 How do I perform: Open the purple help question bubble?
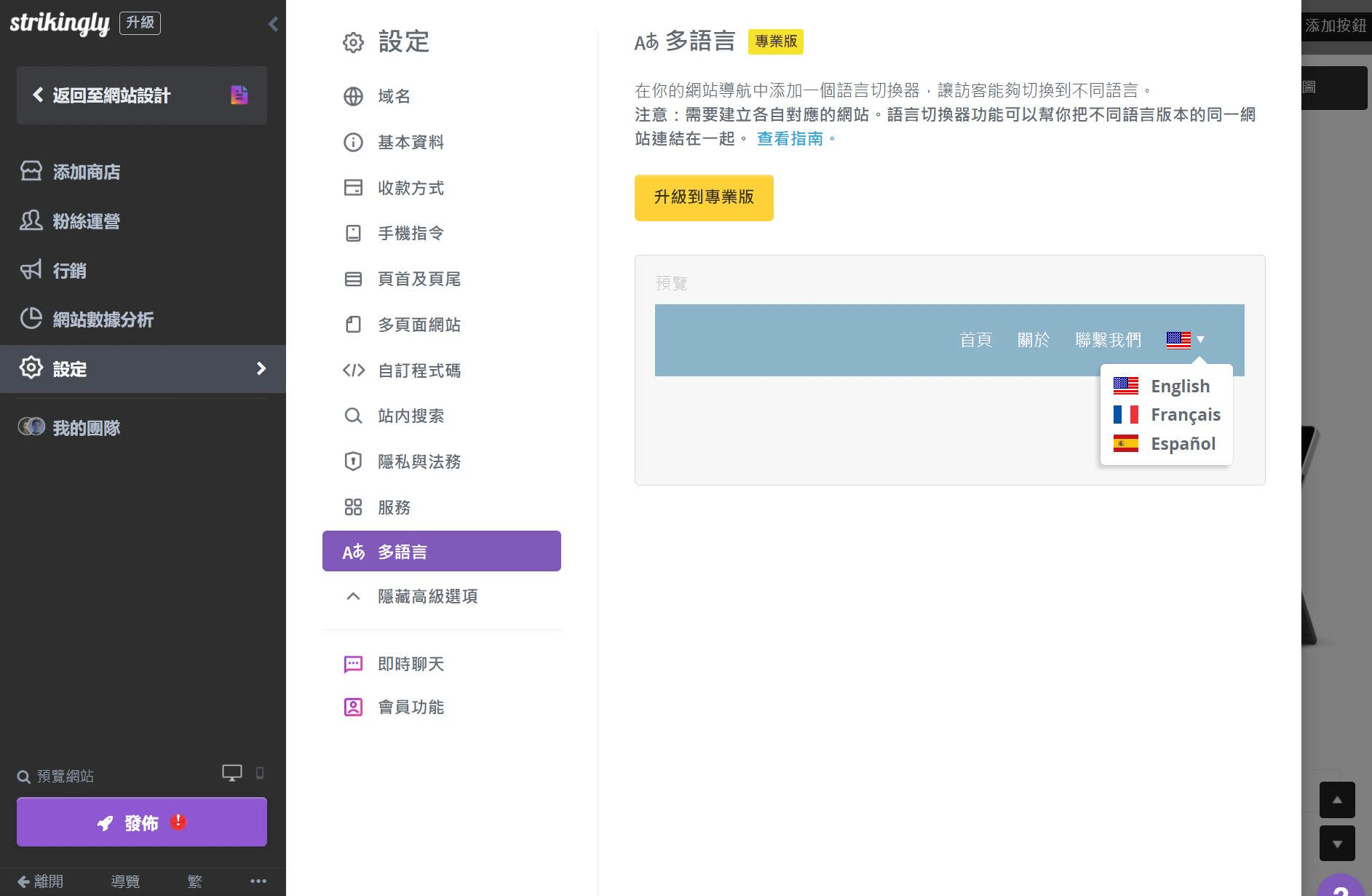point(1341,888)
